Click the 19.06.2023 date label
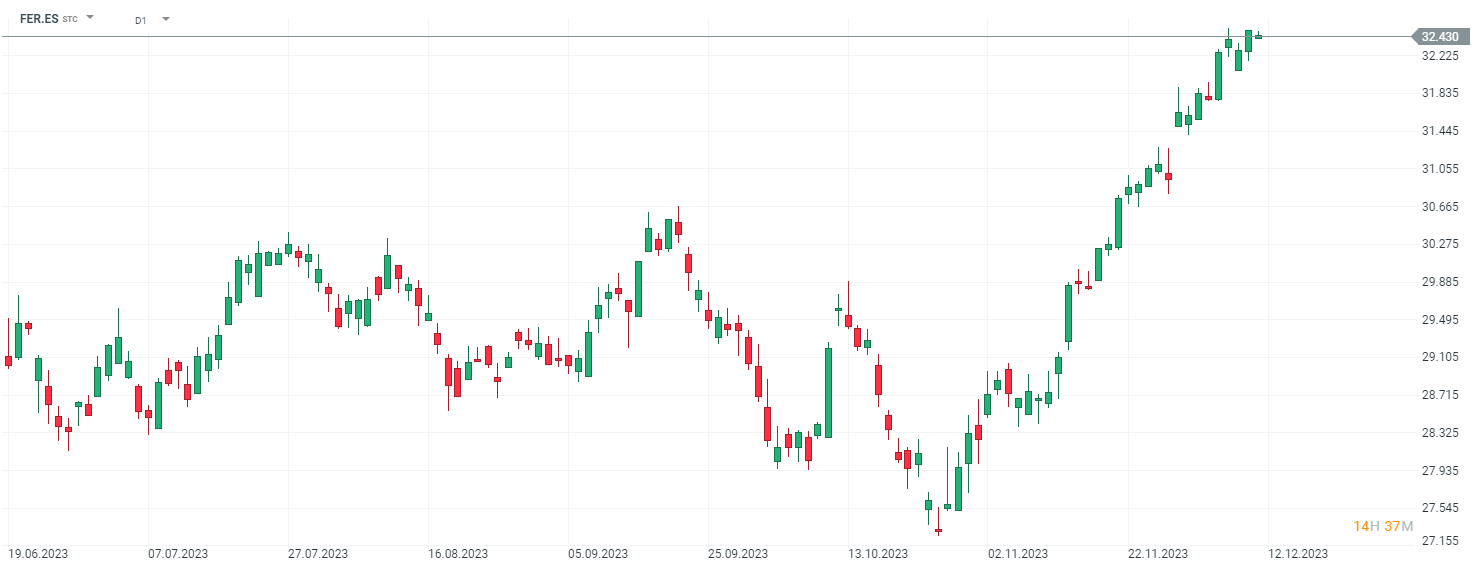Viewport: 1482px width, 571px height. 37,553
